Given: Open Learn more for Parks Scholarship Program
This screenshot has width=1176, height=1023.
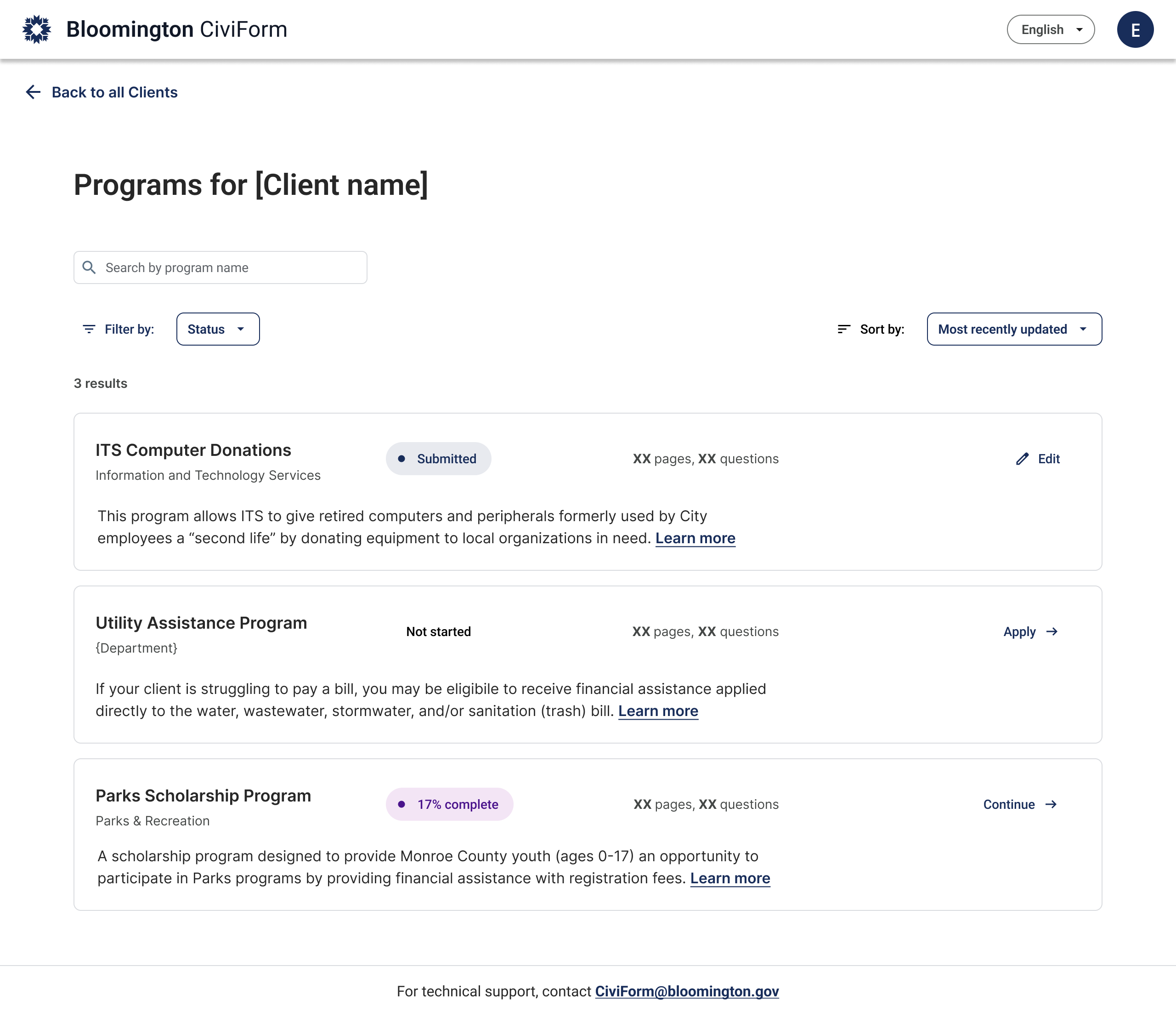Looking at the screenshot, I should pos(730,879).
